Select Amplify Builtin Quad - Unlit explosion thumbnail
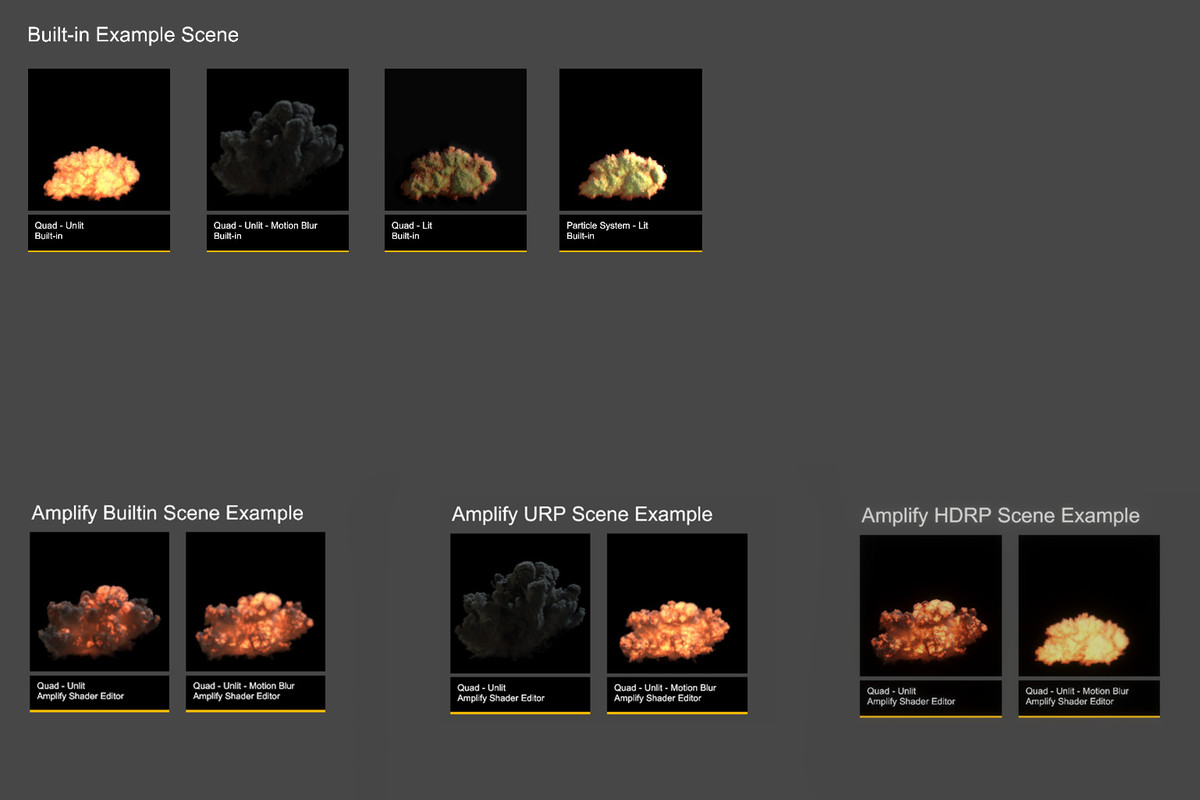The height and width of the screenshot is (800, 1200). [x=99, y=601]
